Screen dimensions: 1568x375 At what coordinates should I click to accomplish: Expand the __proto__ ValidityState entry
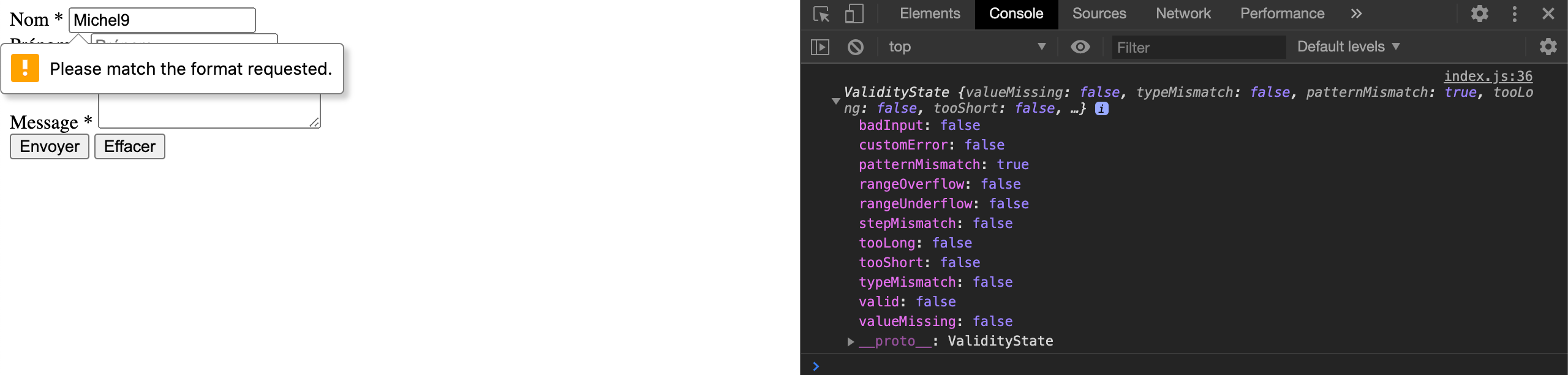click(x=850, y=342)
